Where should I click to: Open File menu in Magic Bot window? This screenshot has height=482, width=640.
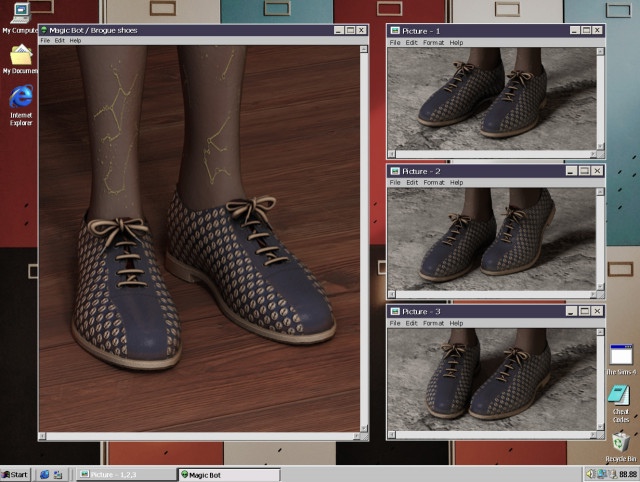[x=45, y=41]
